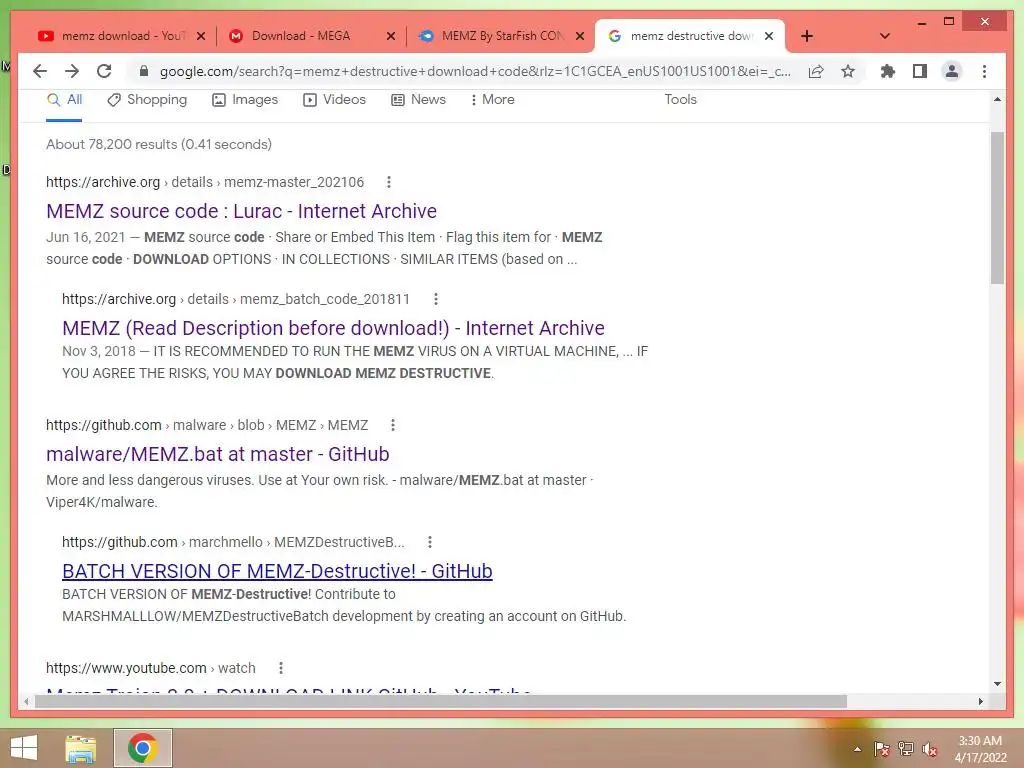The height and width of the screenshot is (768, 1024).
Task: Open Action Center flag tray icon
Action: click(x=881, y=749)
